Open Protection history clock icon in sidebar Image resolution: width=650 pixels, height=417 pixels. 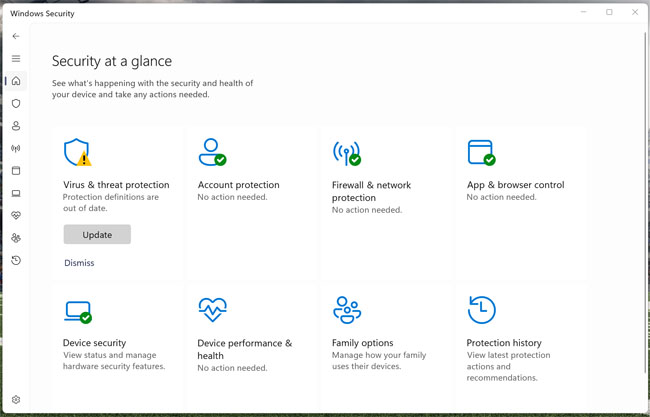click(16, 260)
